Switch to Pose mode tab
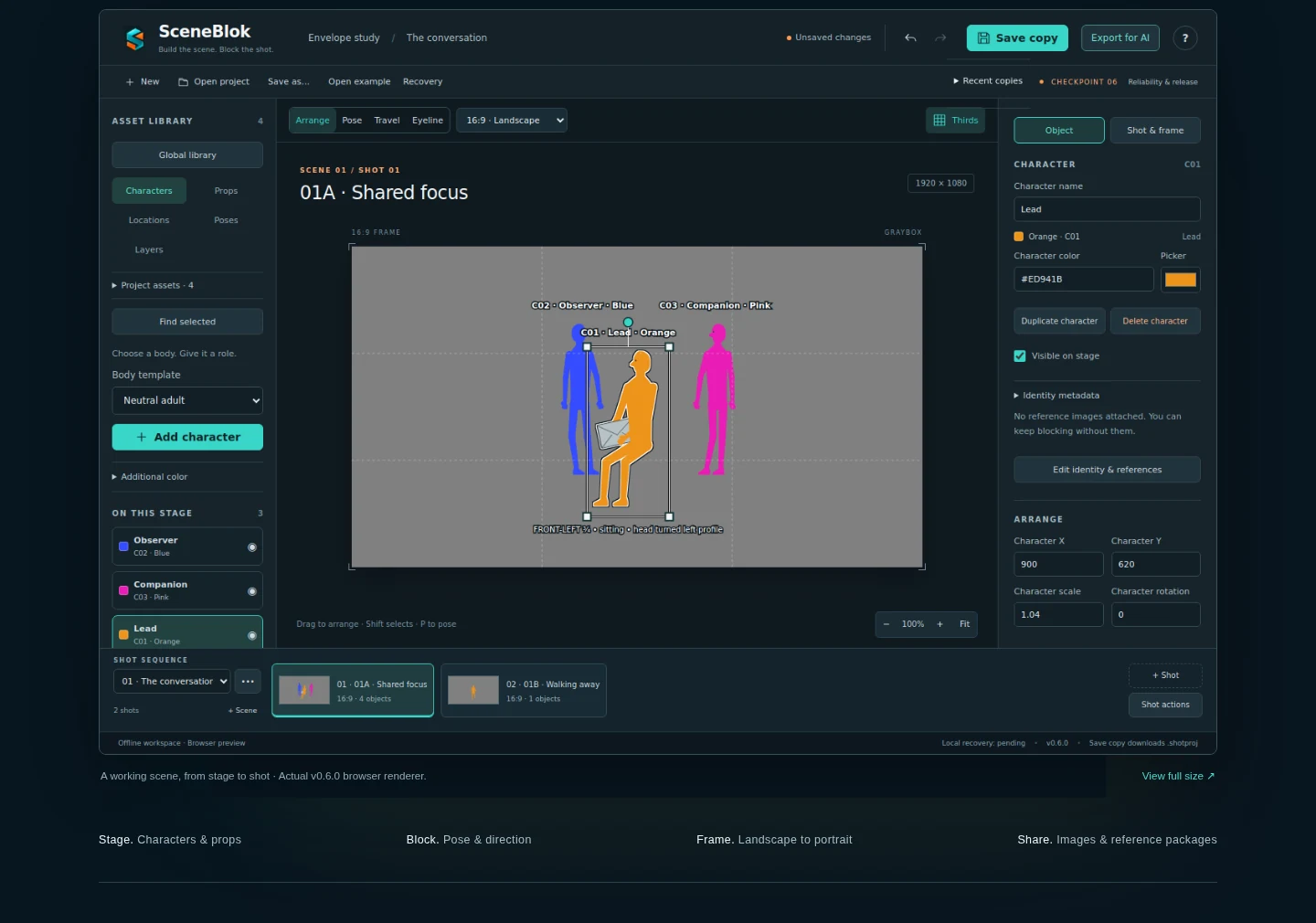The image size is (1316, 923). coord(352,120)
